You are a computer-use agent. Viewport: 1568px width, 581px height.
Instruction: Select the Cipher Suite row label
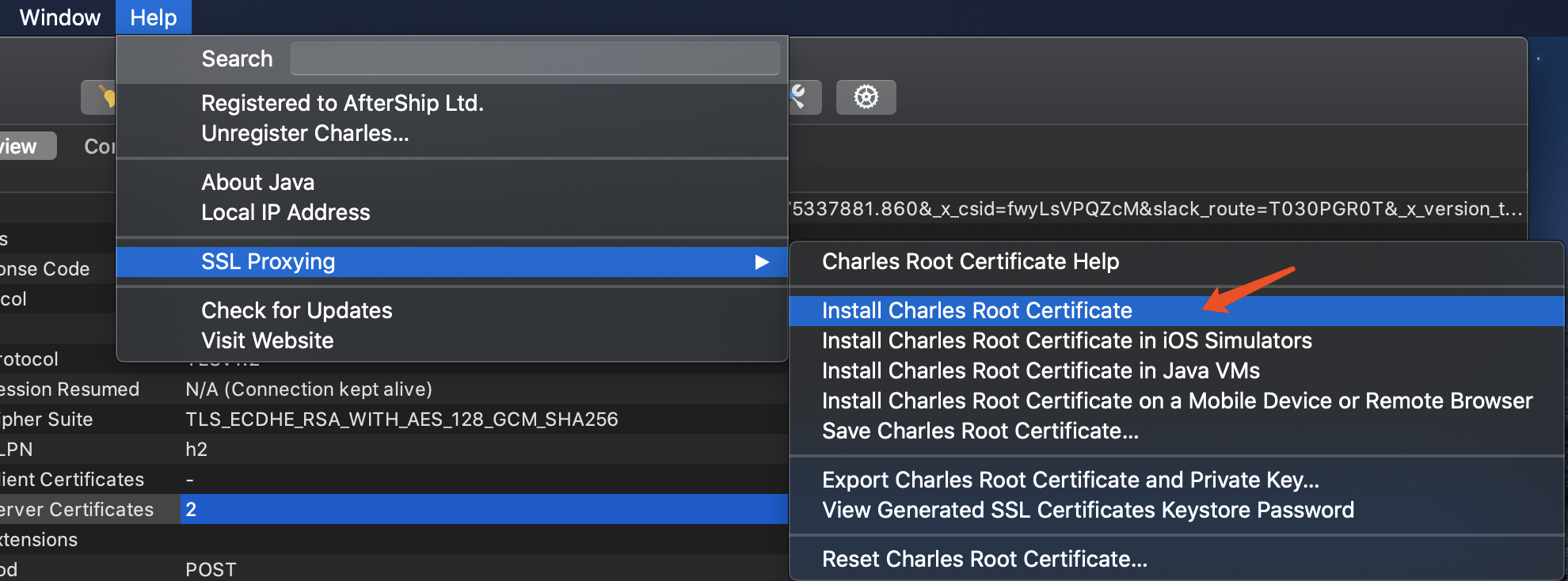(x=47, y=420)
